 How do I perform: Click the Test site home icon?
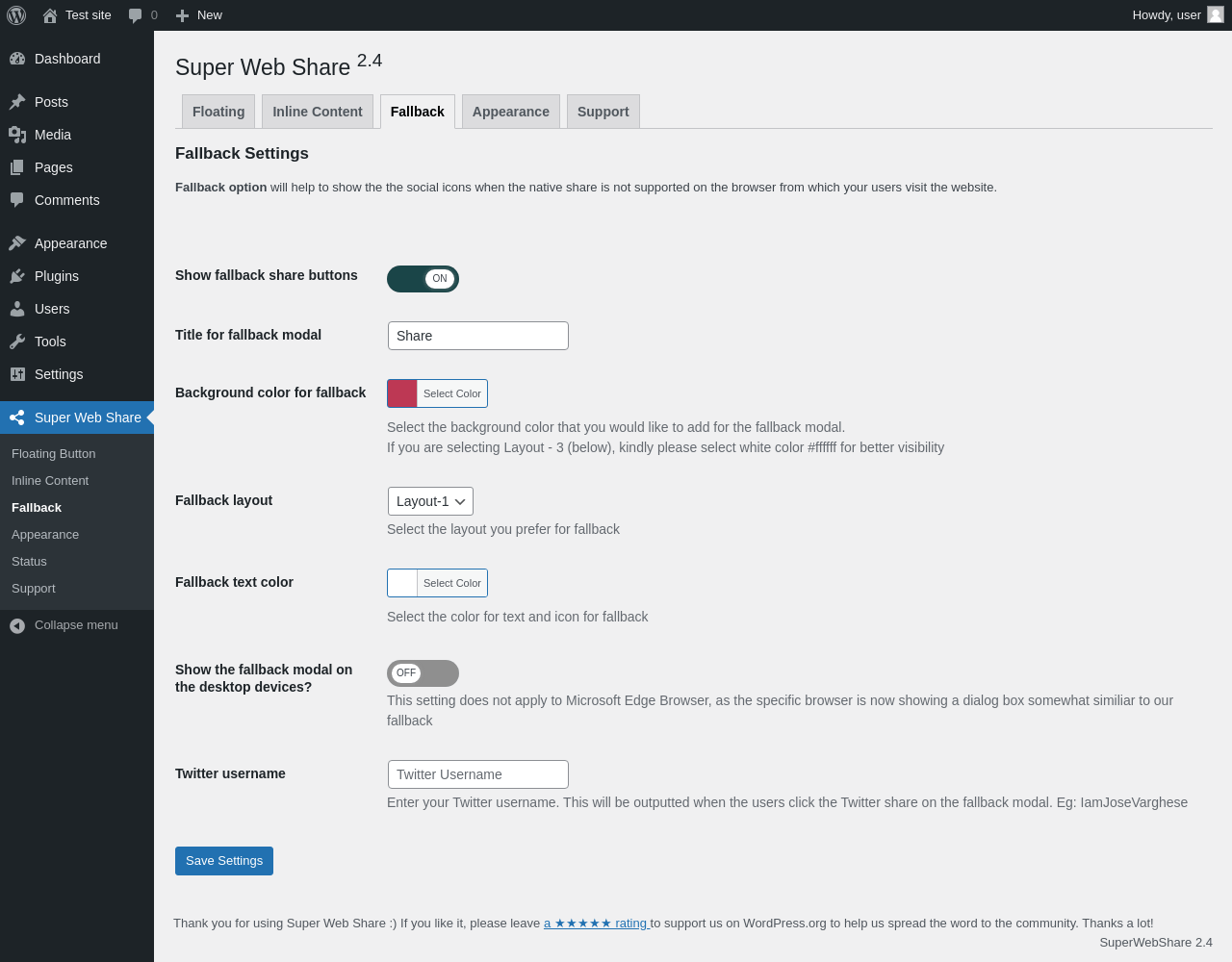coord(50,15)
